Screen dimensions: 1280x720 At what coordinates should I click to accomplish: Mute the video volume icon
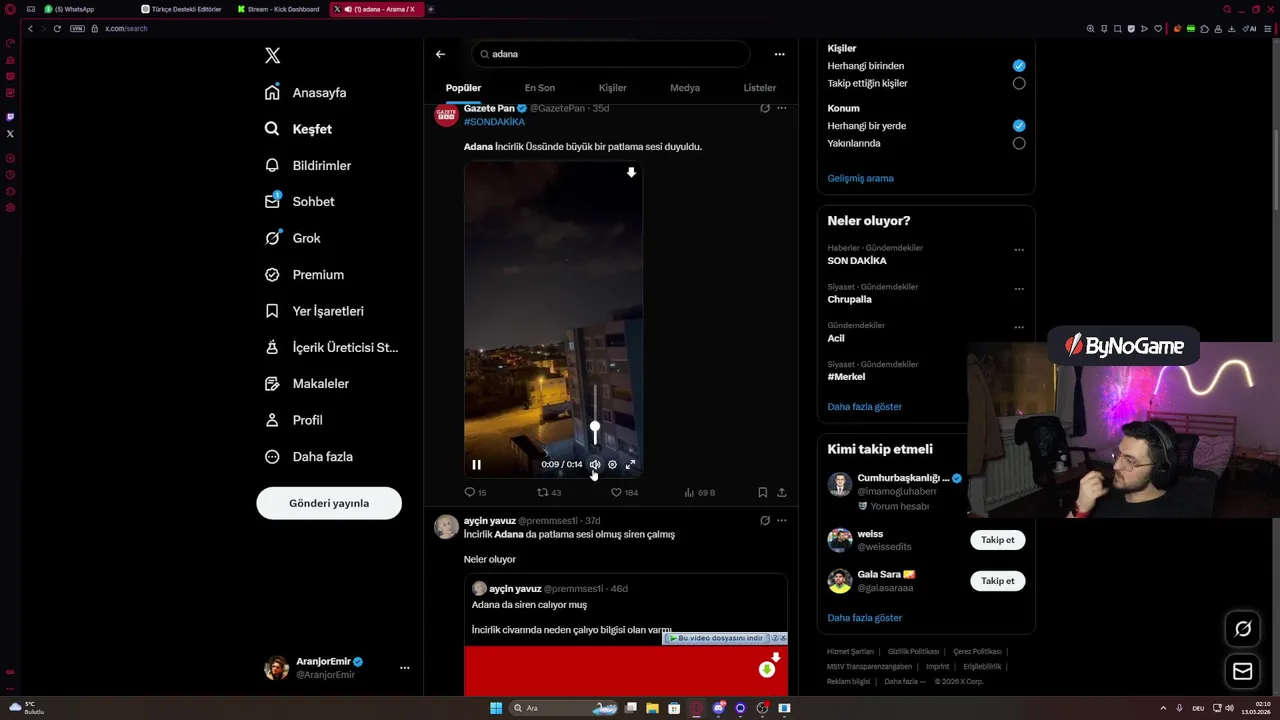[x=595, y=464]
